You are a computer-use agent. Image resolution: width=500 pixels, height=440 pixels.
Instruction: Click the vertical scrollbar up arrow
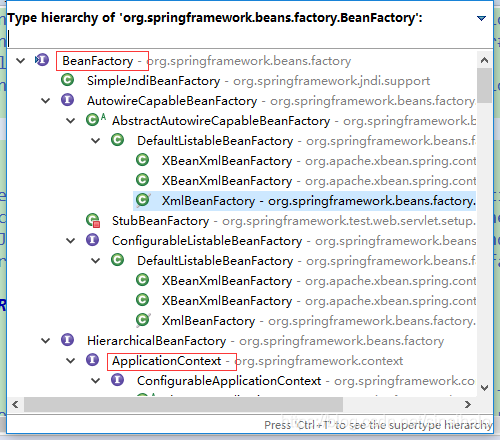[484, 60]
